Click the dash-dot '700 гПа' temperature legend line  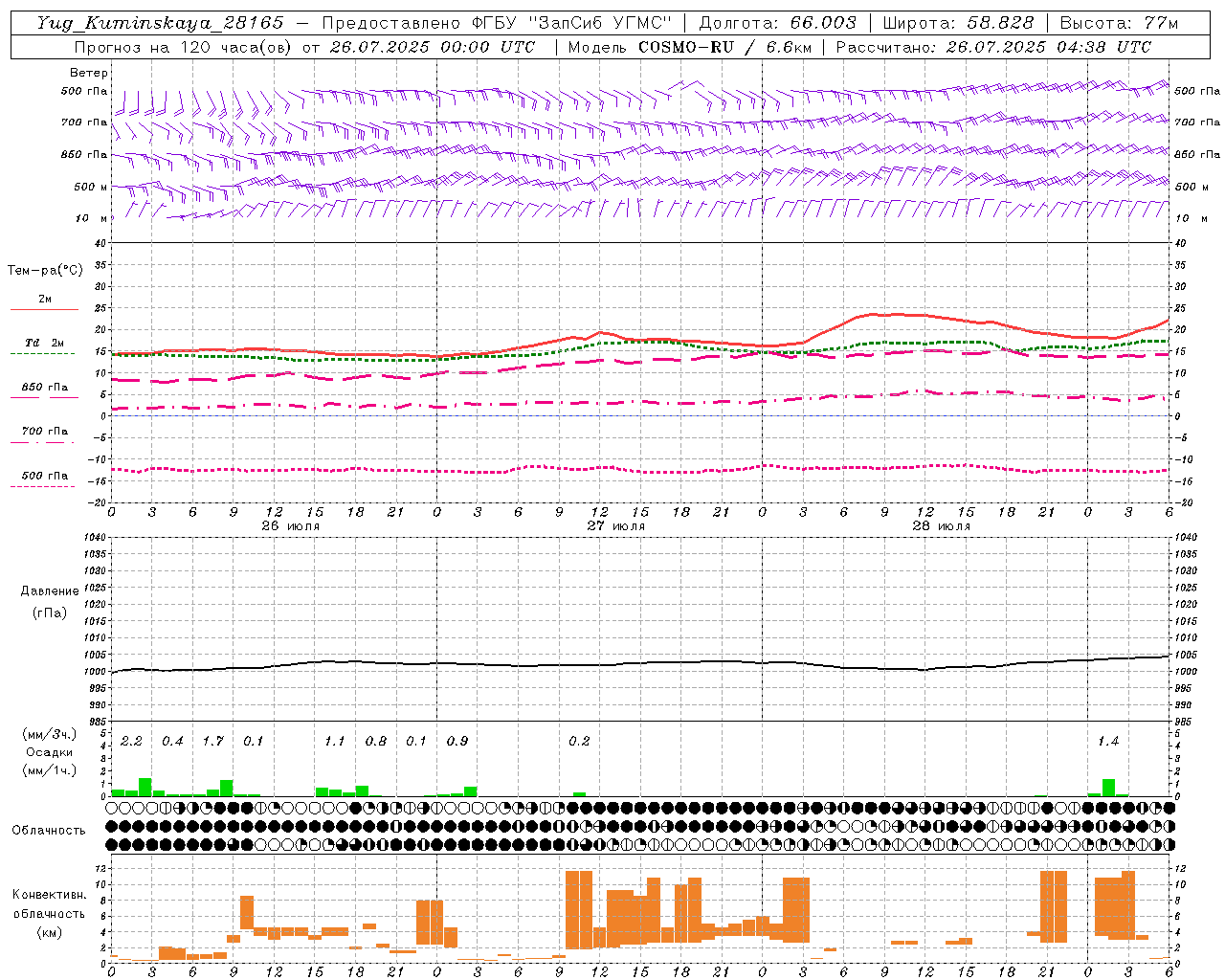tap(43, 442)
